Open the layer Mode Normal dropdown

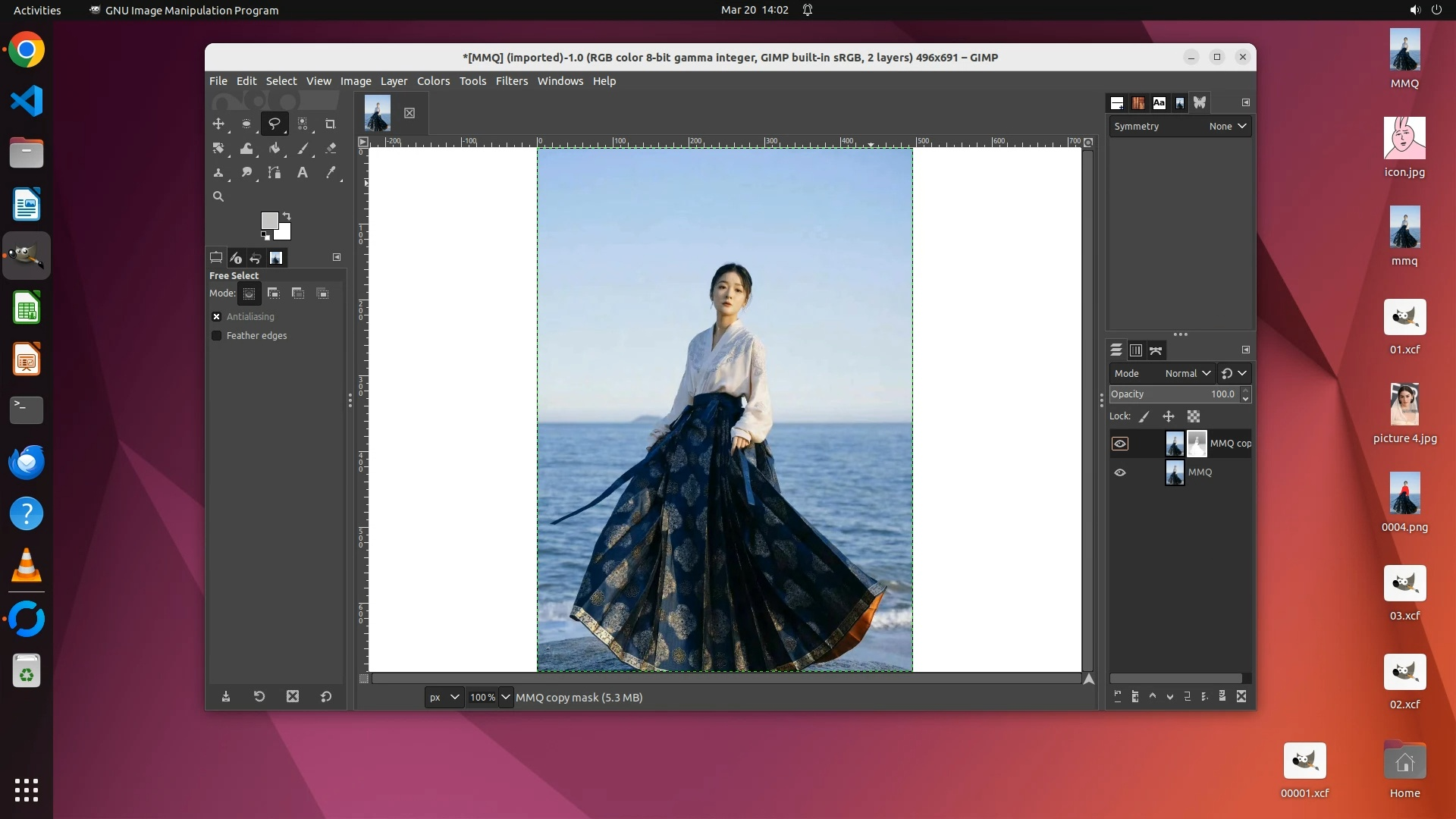[1187, 373]
